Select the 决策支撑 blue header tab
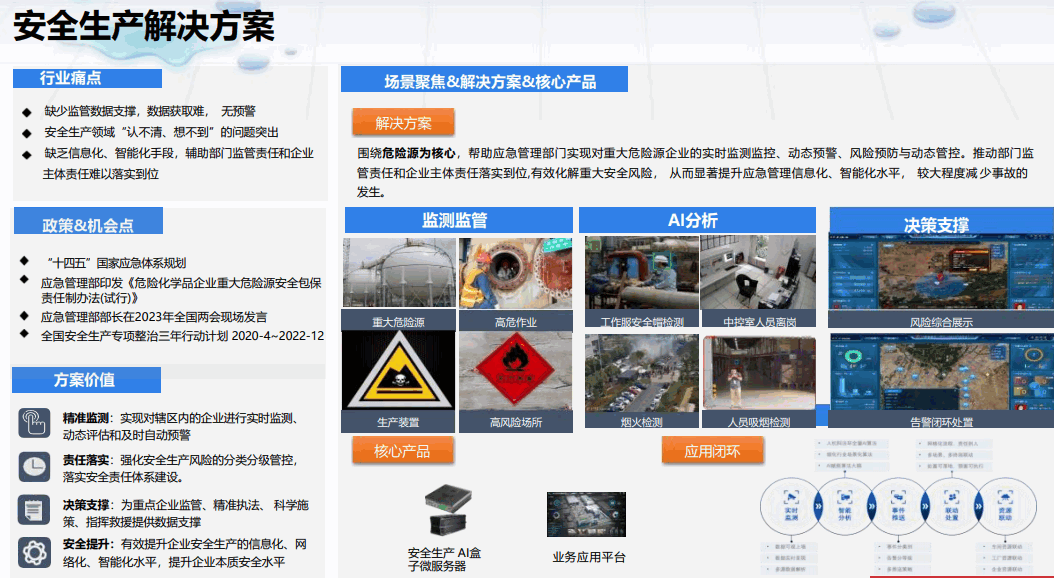The width and height of the screenshot is (1054, 578). pos(936,224)
